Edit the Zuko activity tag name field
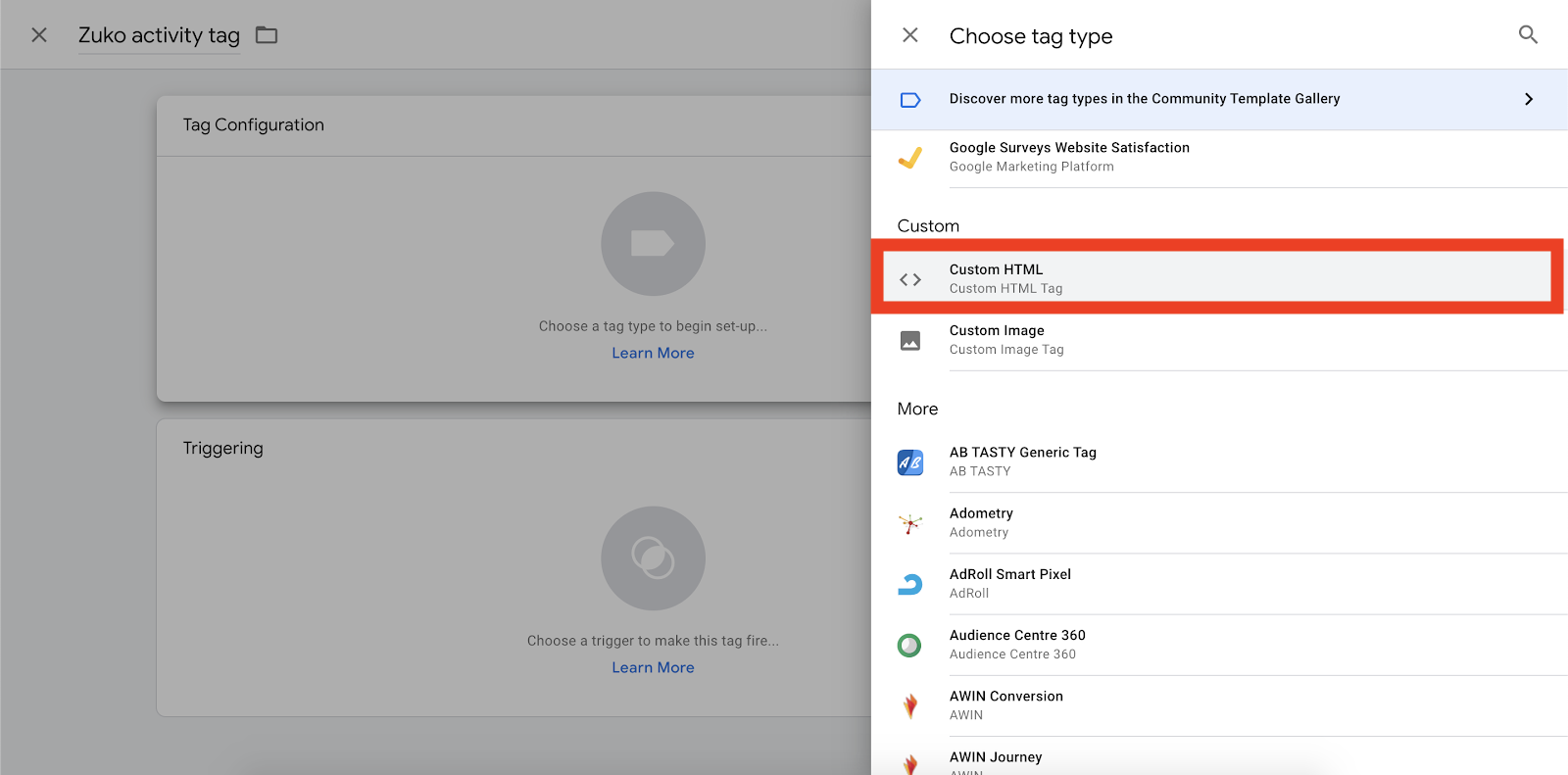The height and width of the screenshot is (775, 1568). pos(159,35)
